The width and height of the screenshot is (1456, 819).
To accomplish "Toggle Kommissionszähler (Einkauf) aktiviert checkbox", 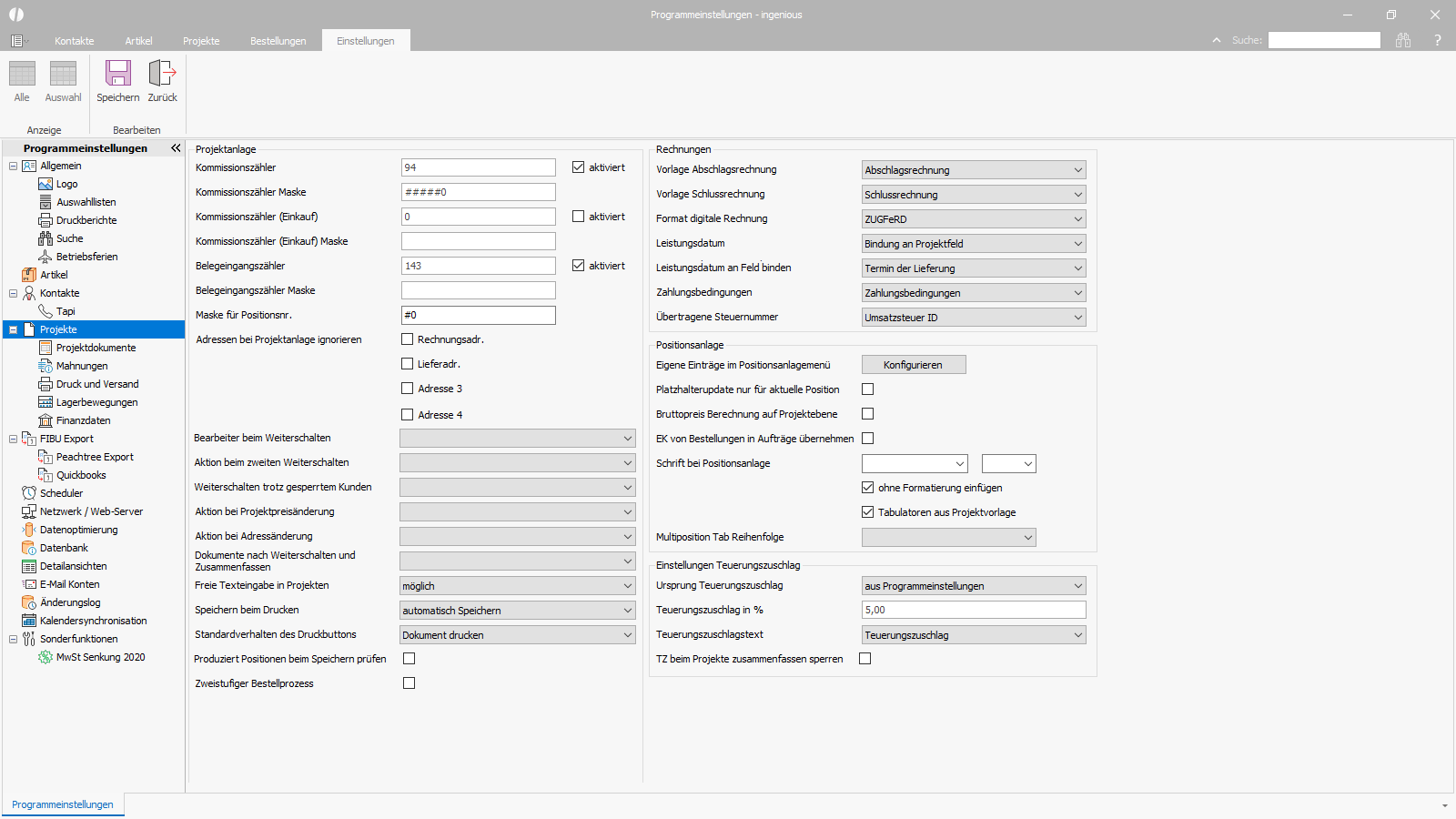I will (x=578, y=217).
